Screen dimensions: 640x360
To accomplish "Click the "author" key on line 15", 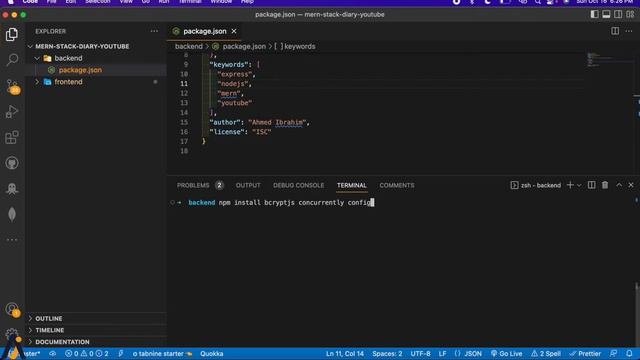I will click(x=224, y=122).
